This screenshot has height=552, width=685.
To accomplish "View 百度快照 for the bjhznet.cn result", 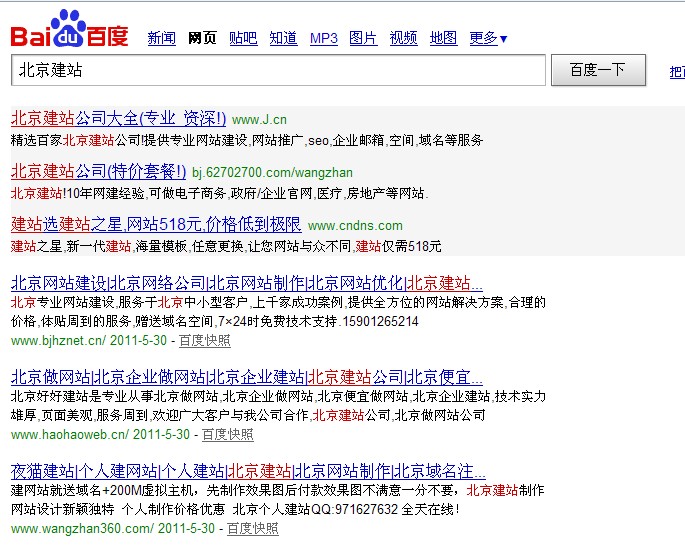I will (204, 340).
